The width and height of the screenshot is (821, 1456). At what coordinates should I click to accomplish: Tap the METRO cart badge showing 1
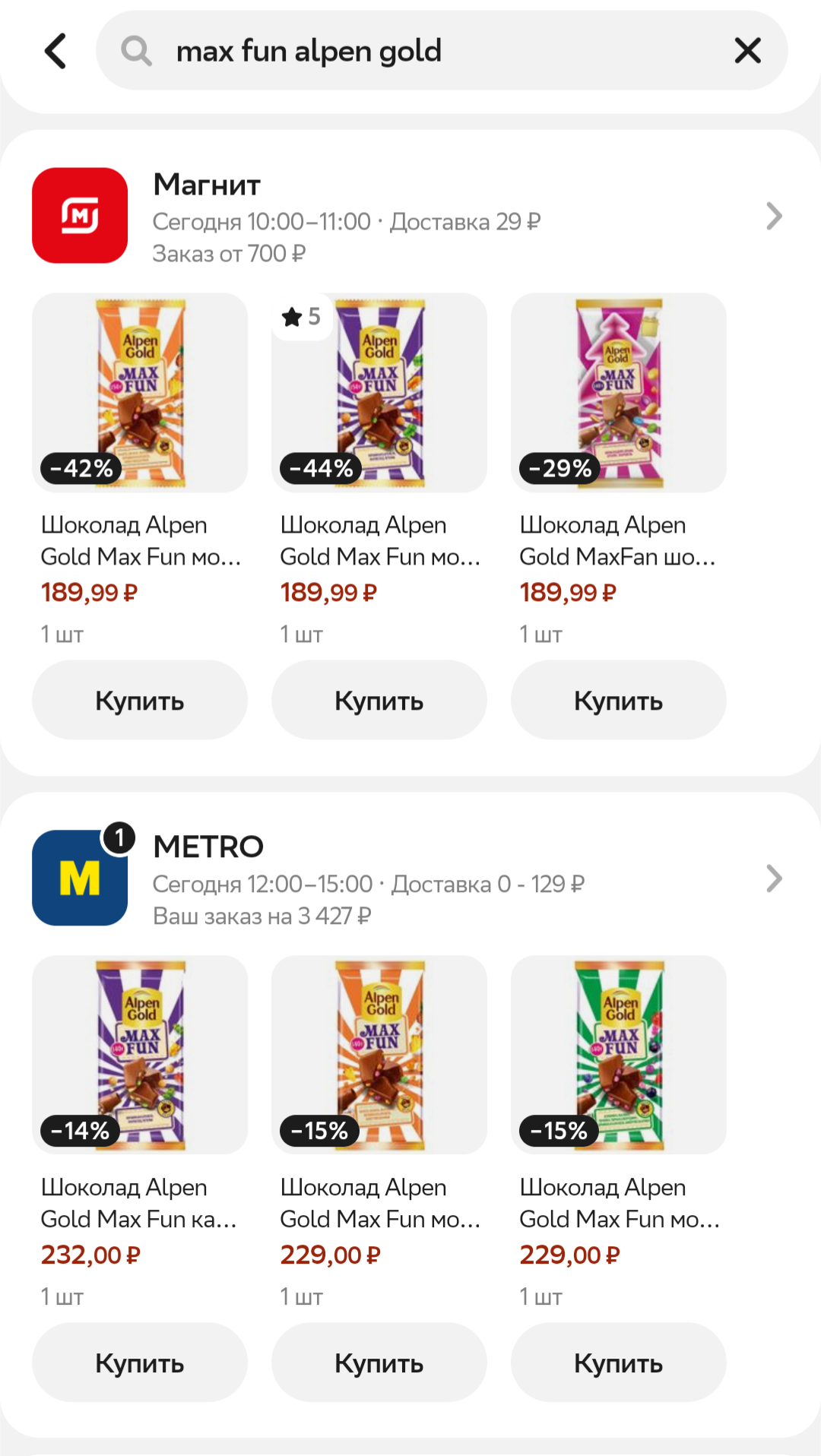(119, 838)
